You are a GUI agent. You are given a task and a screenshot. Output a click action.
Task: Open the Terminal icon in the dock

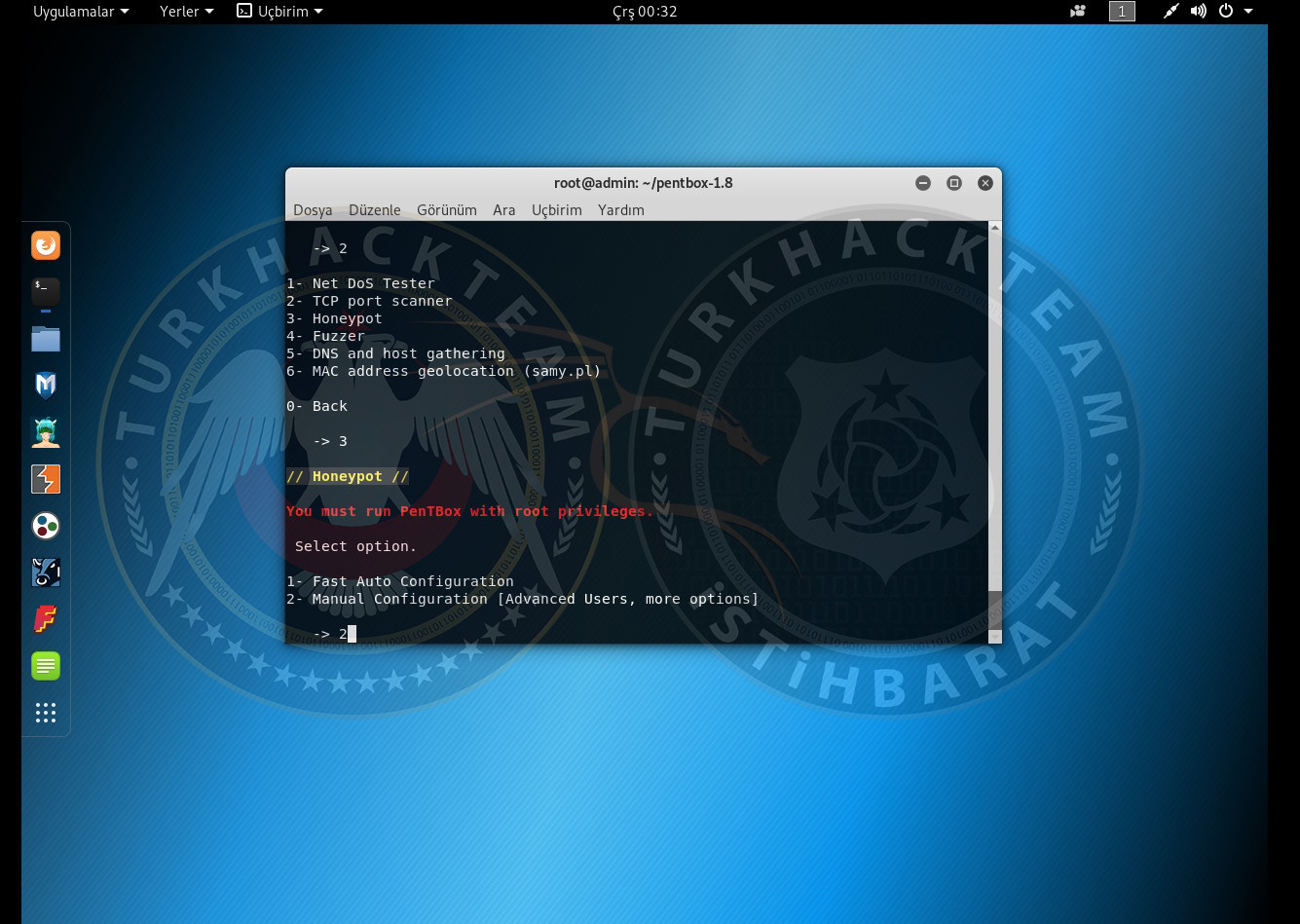pos(46,292)
